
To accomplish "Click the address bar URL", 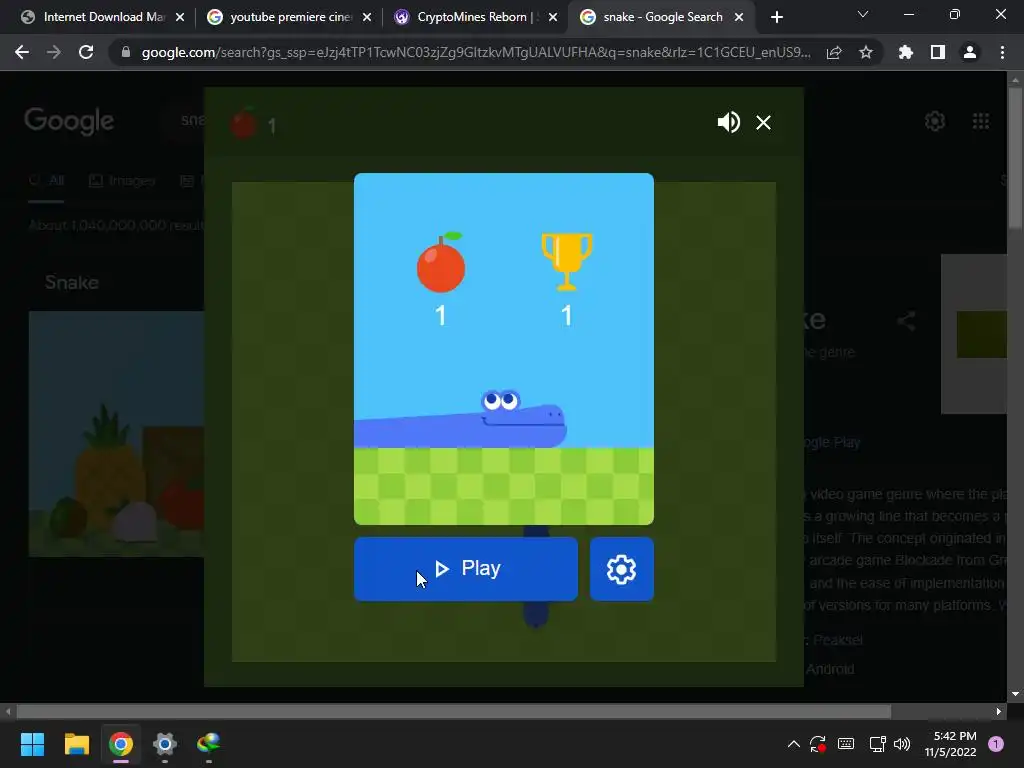I will pos(476,52).
